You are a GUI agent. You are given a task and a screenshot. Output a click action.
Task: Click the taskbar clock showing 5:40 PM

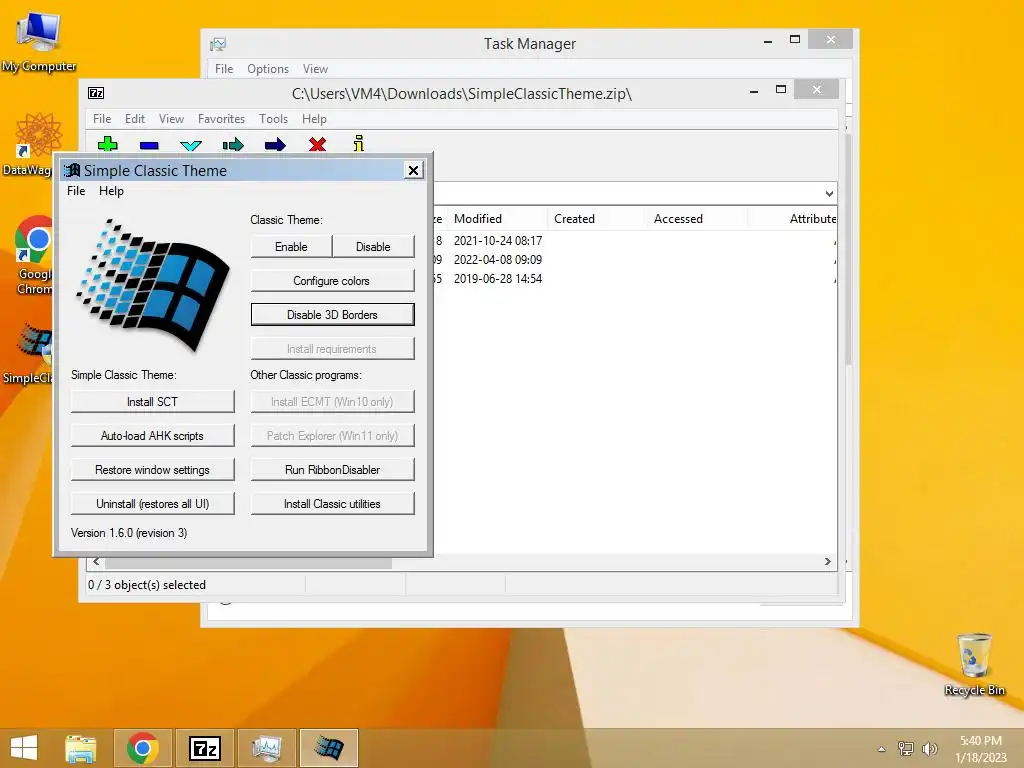980,749
